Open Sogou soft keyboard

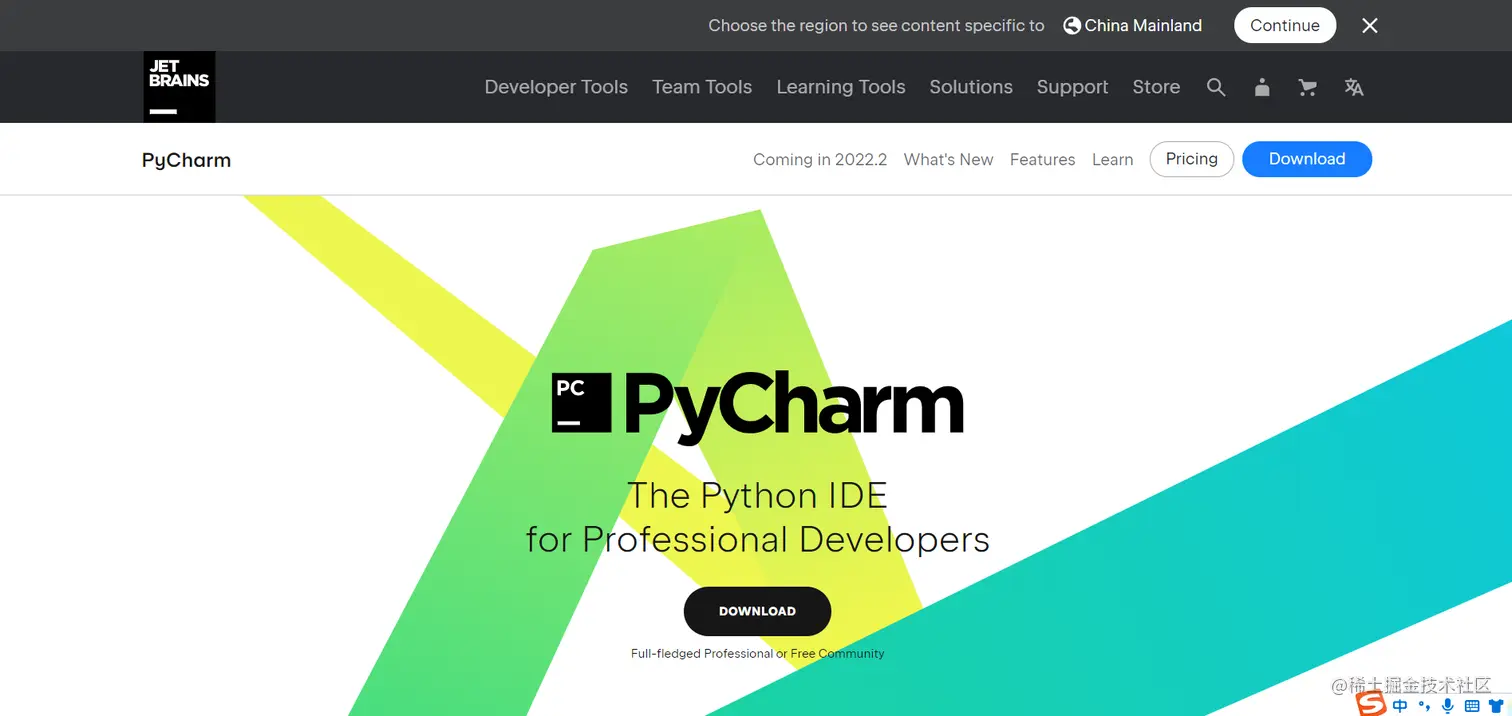(x=1472, y=706)
